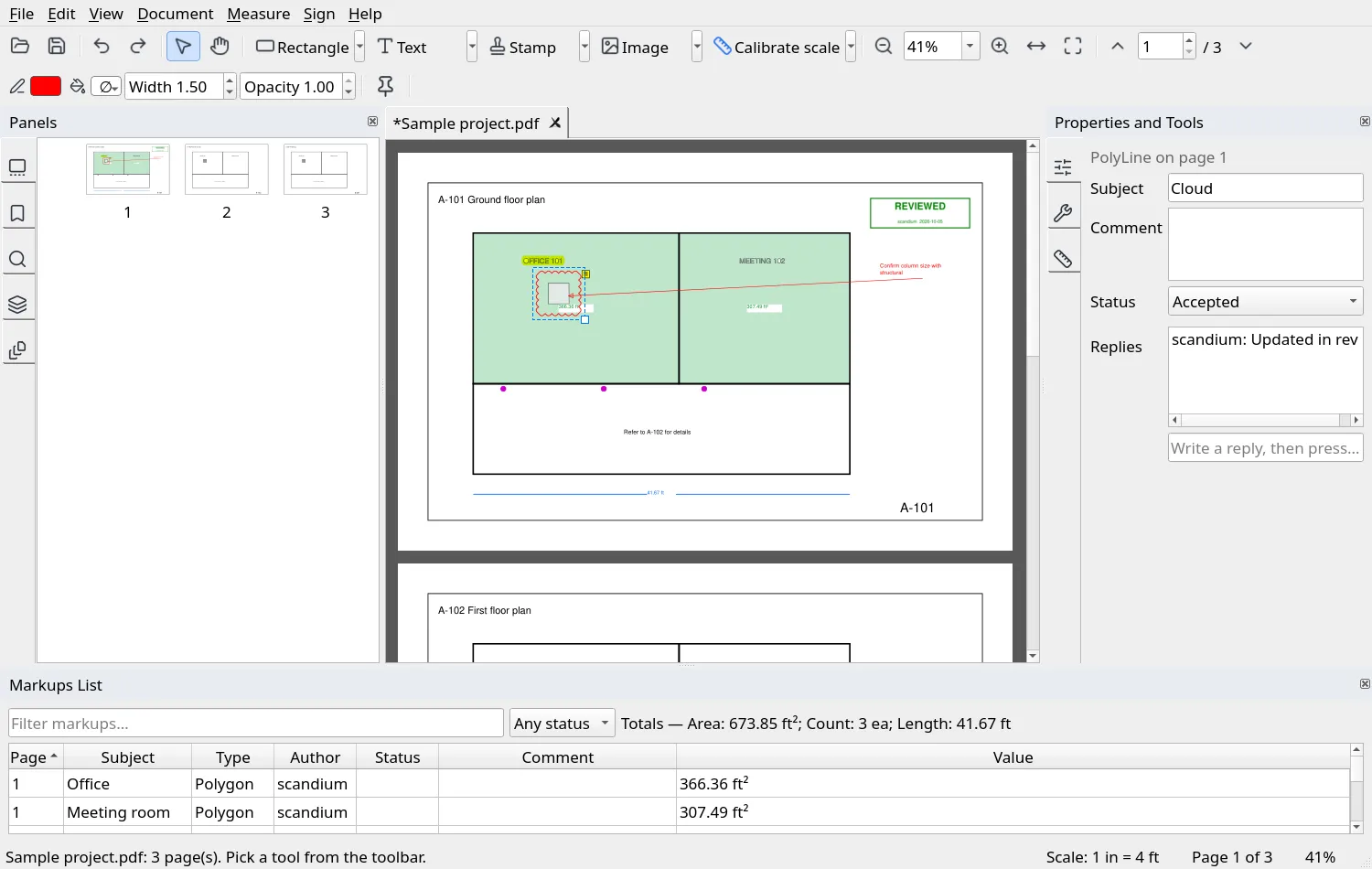This screenshot has height=869, width=1372.
Task: Open the Status dropdown showing Accepted
Action: pos(1266,302)
